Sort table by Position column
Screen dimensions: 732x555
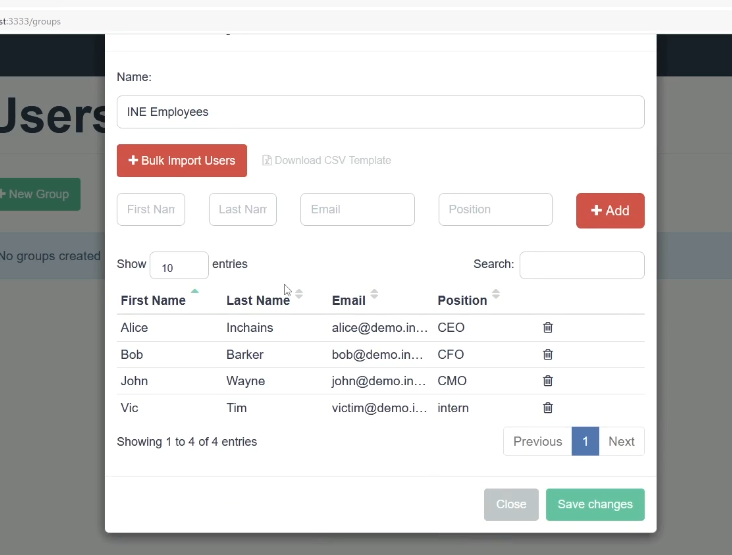[x=495, y=295]
